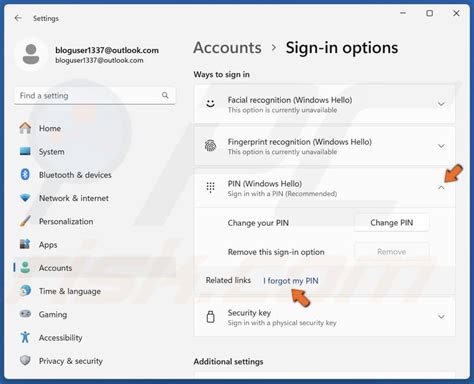The width and height of the screenshot is (474, 384).
Task: Click the Security key USB icon
Action: point(210,317)
